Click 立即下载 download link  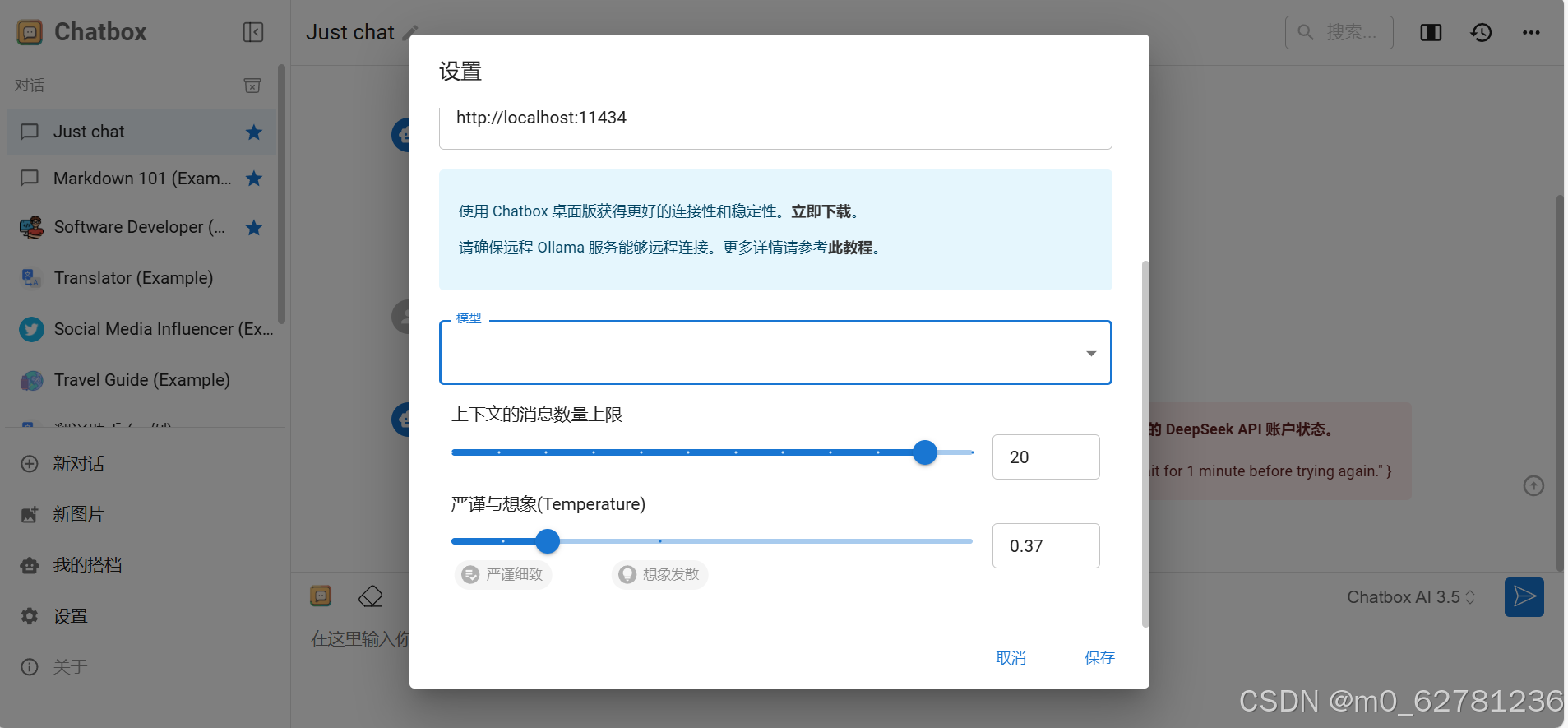click(821, 211)
